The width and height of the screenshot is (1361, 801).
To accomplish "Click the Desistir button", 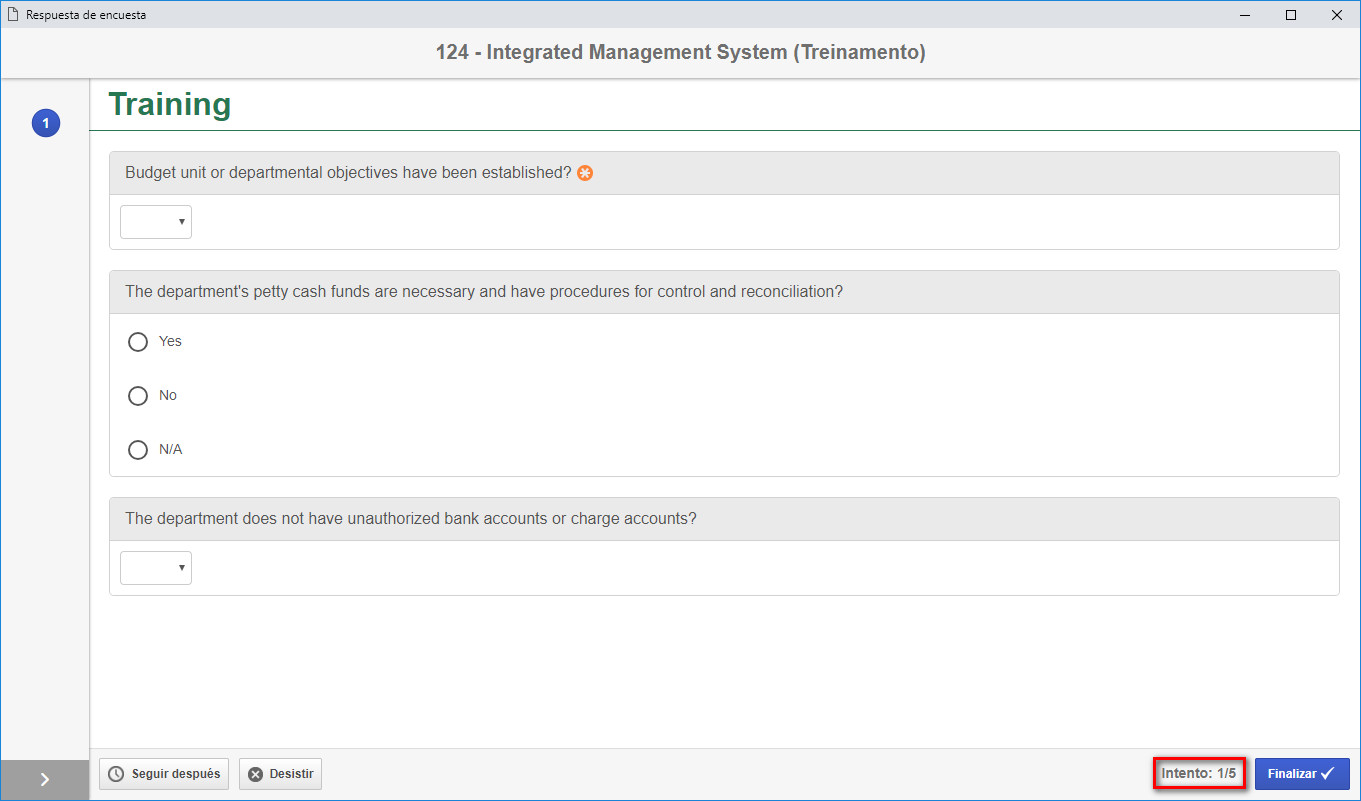I will point(280,774).
